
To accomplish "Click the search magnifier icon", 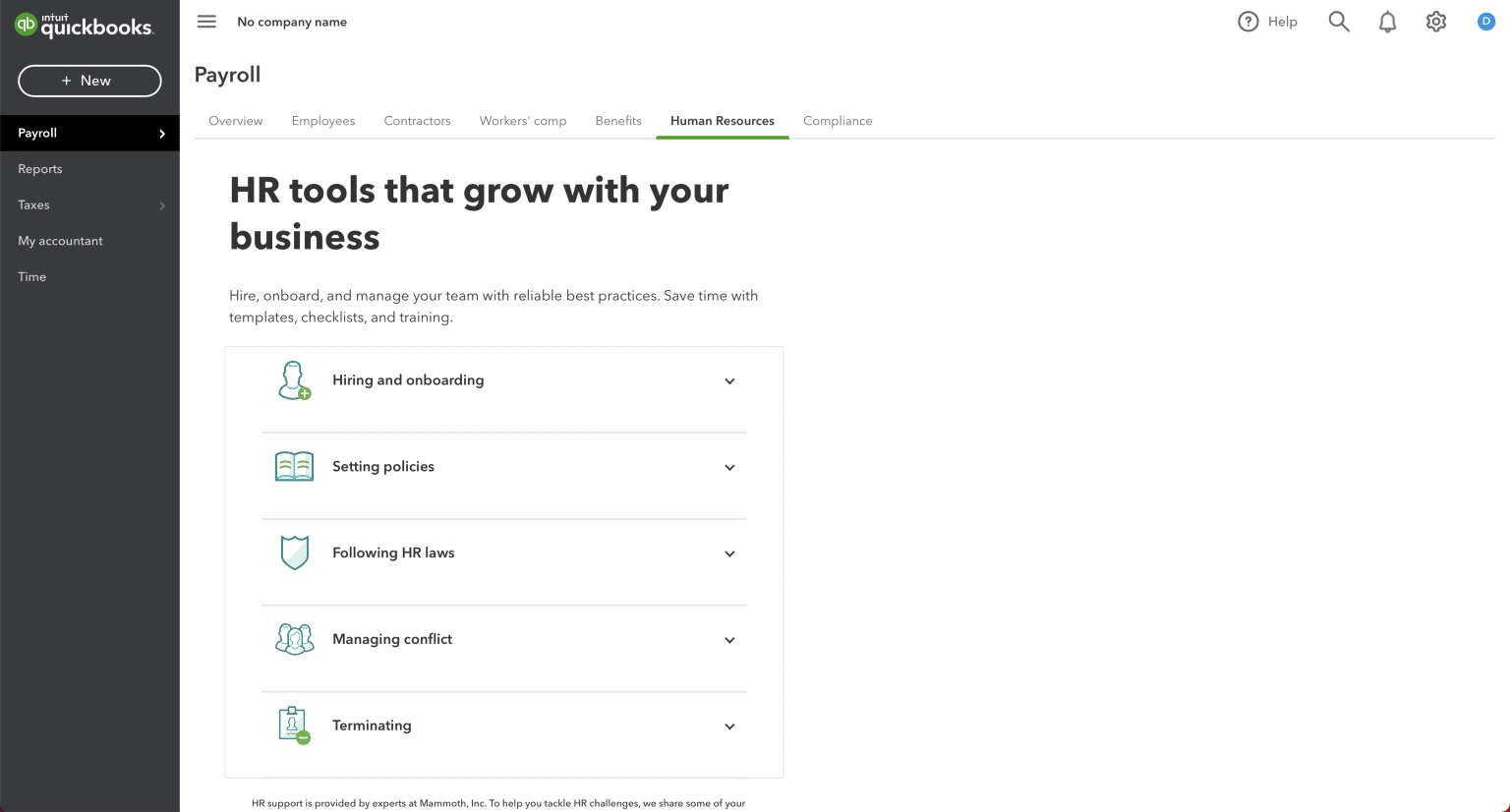I will [1338, 21].
